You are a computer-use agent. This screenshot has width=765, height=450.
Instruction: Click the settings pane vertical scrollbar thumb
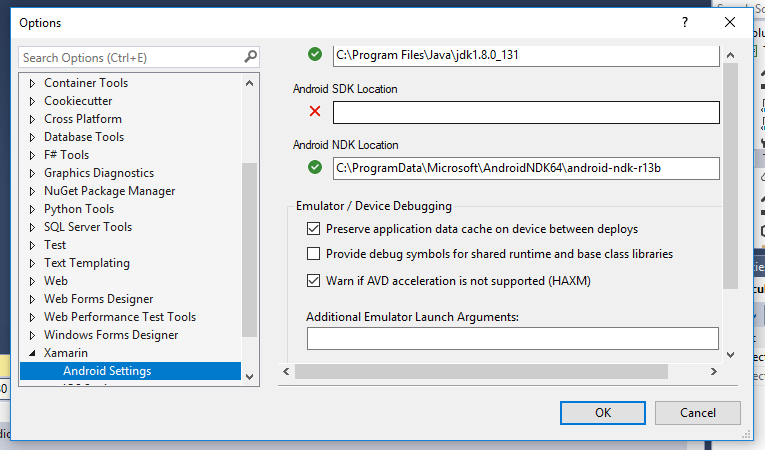coord(730,176)
